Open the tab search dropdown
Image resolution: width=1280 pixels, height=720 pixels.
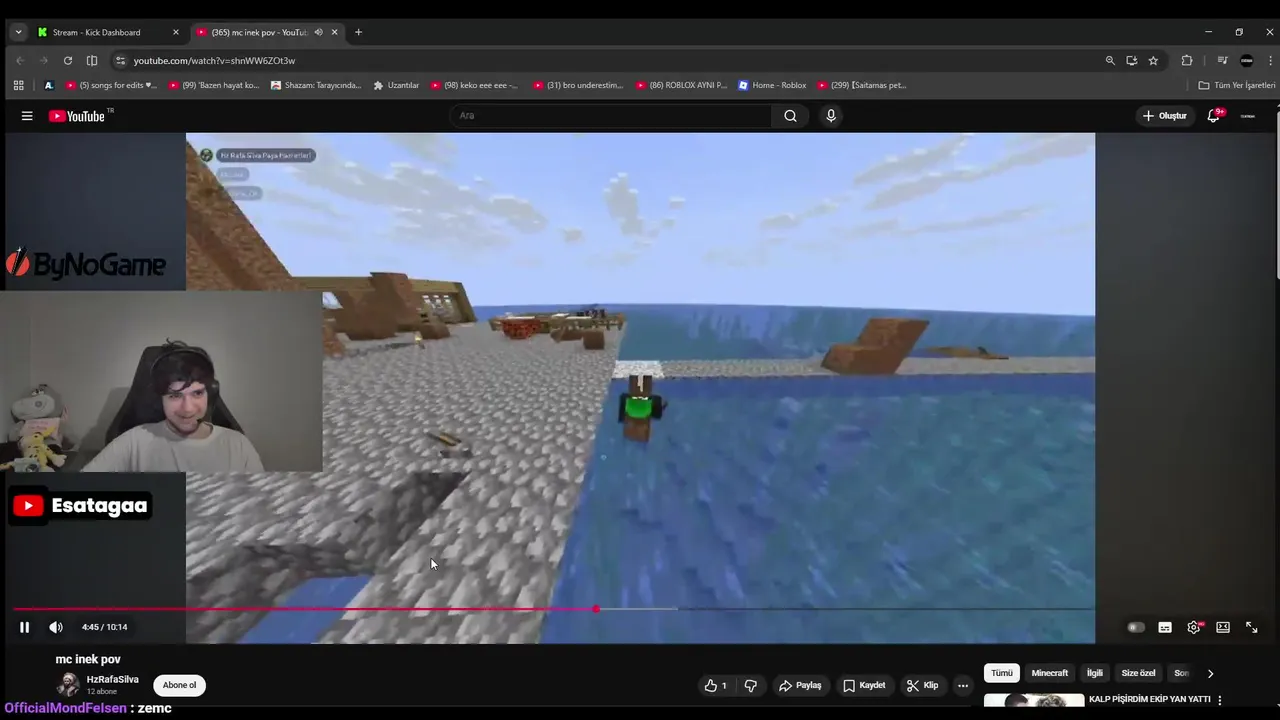18,32
